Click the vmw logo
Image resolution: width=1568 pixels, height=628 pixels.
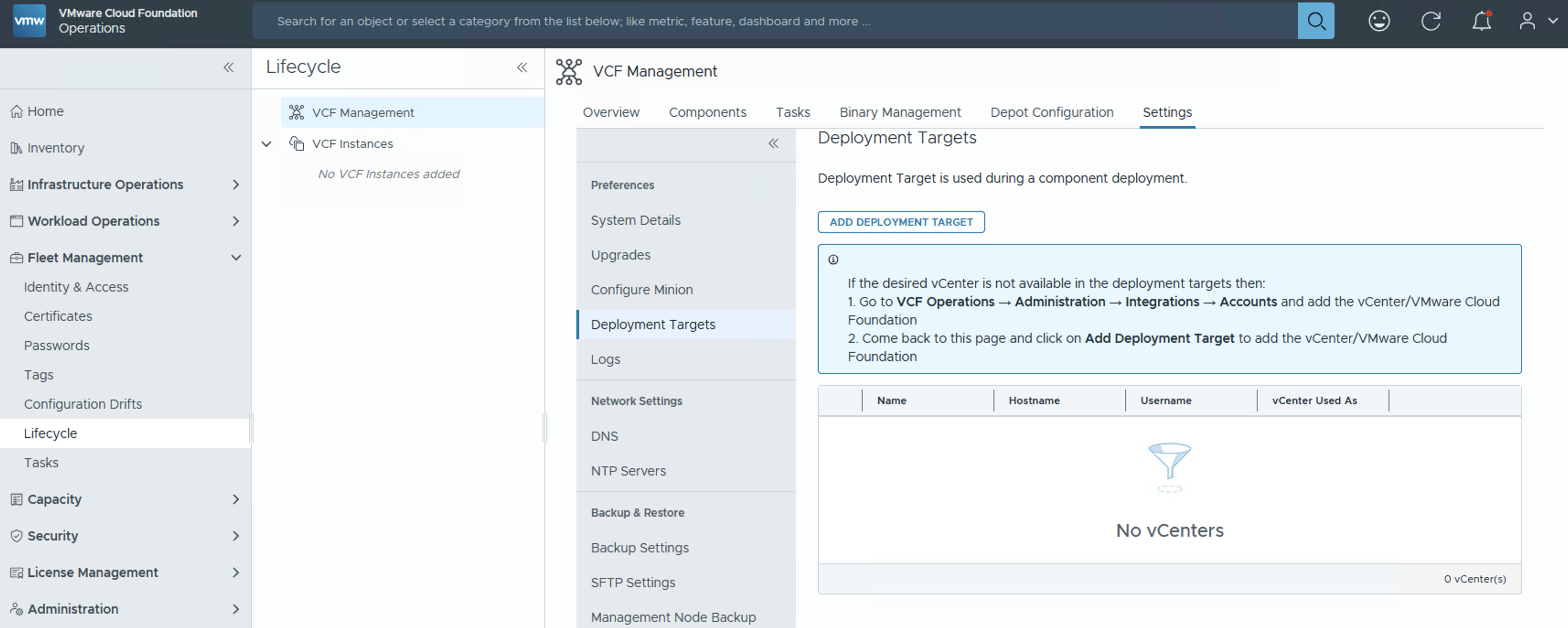point(29,22)
